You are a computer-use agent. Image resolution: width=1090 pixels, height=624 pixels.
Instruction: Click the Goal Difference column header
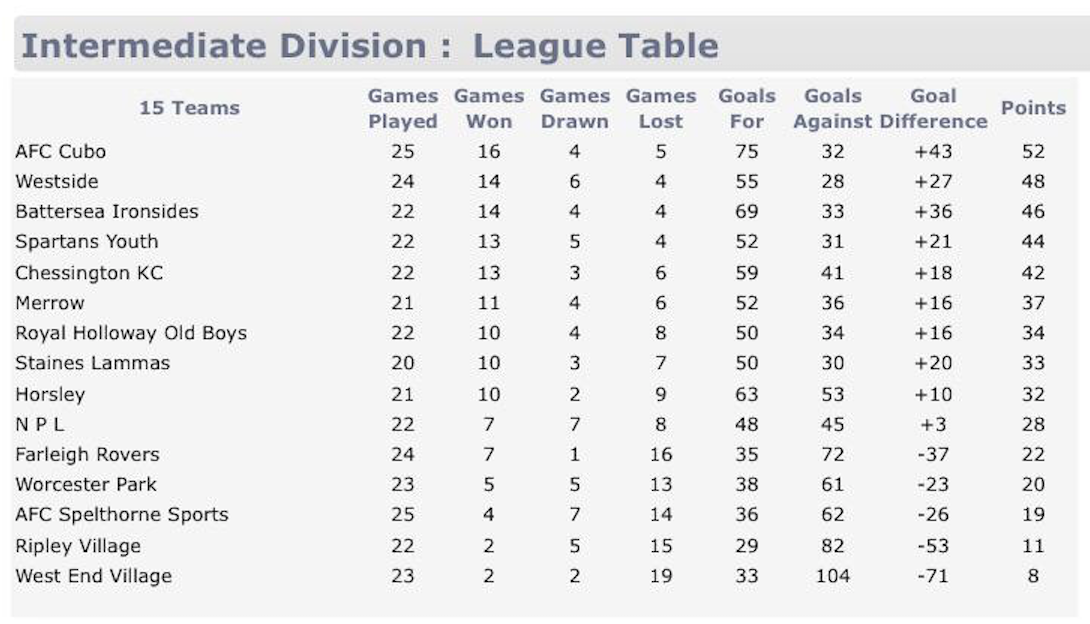click(933, 109)
